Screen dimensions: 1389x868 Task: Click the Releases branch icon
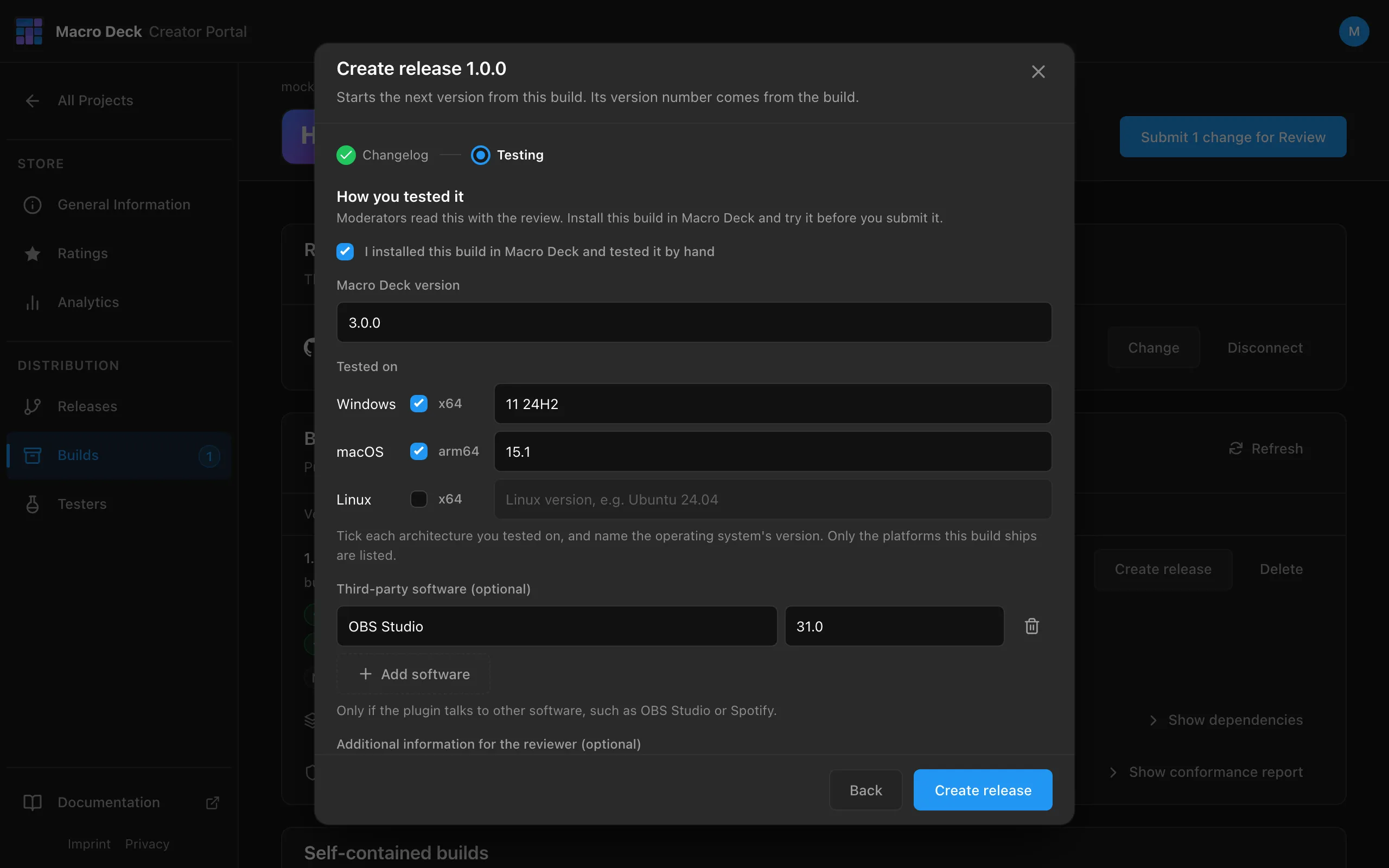[x=32, y=406]
